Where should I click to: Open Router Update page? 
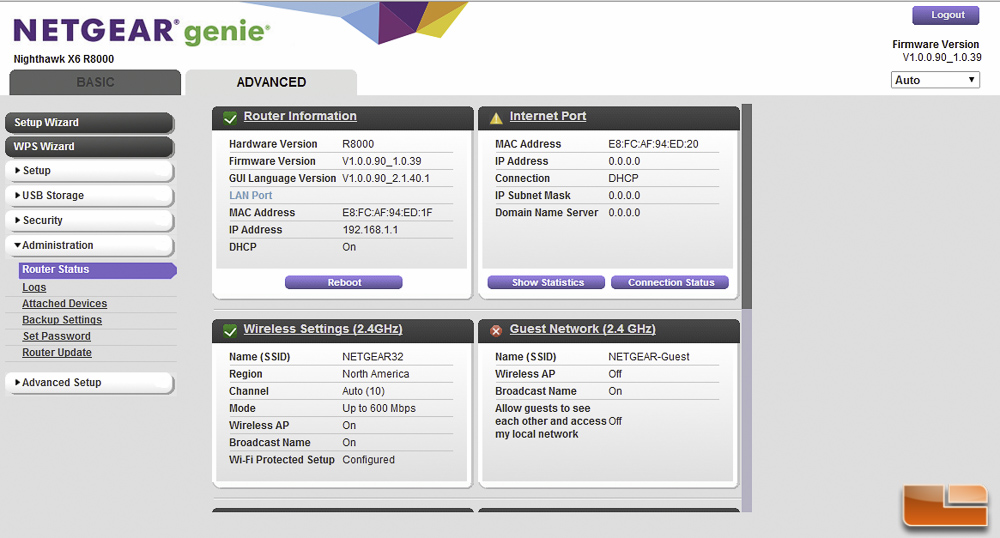(57, 353)
